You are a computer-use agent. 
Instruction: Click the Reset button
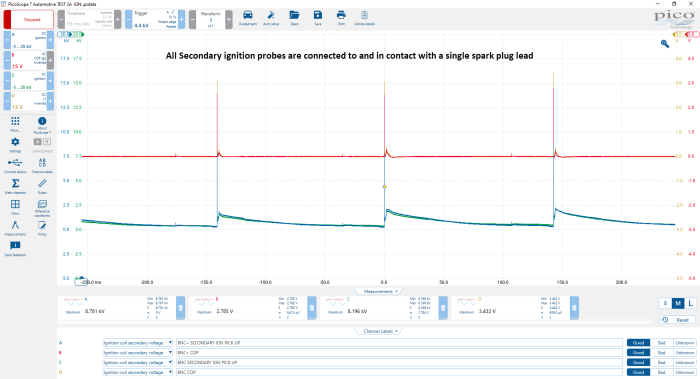678,320
